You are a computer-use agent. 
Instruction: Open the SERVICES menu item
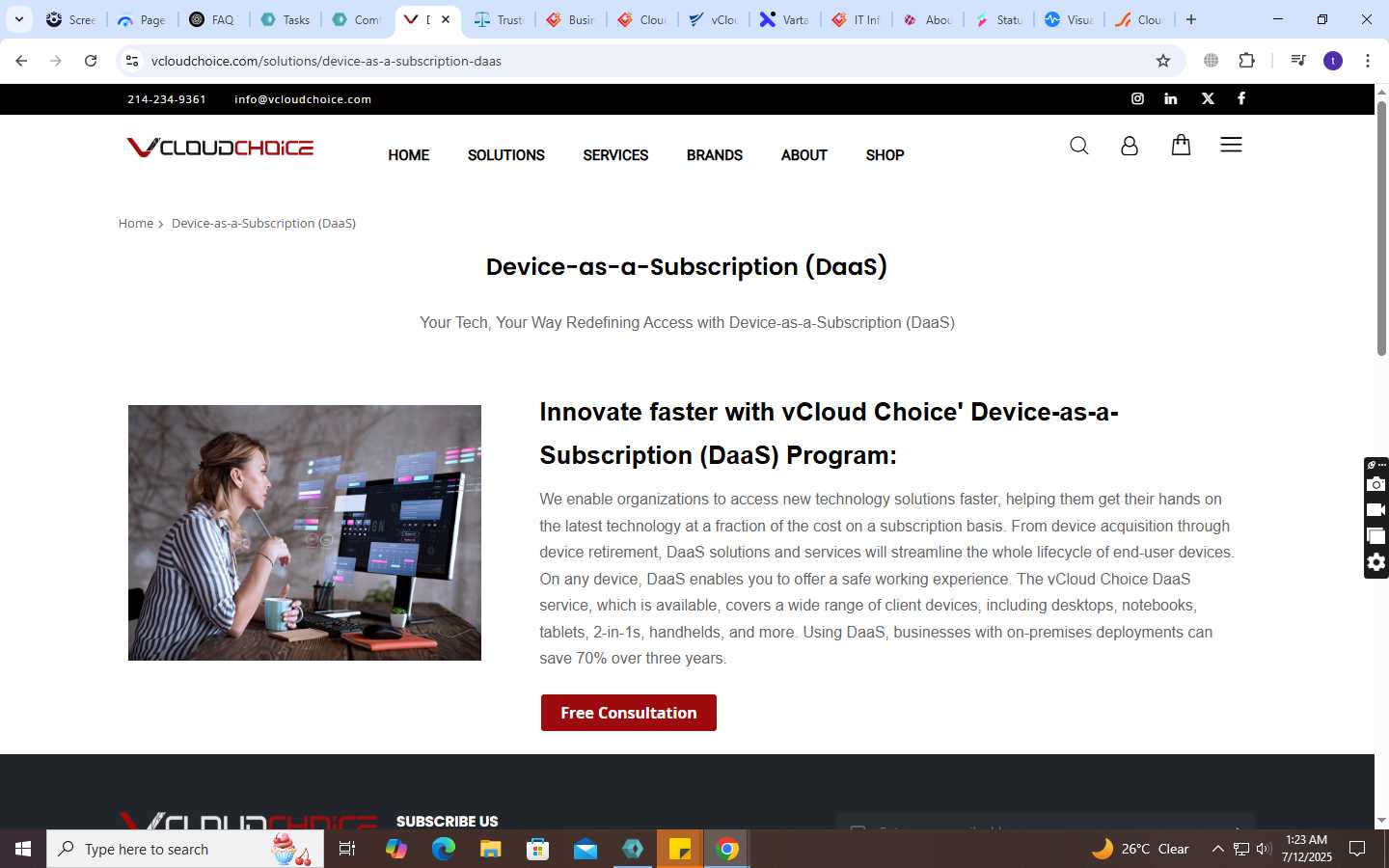pos(615,155)
